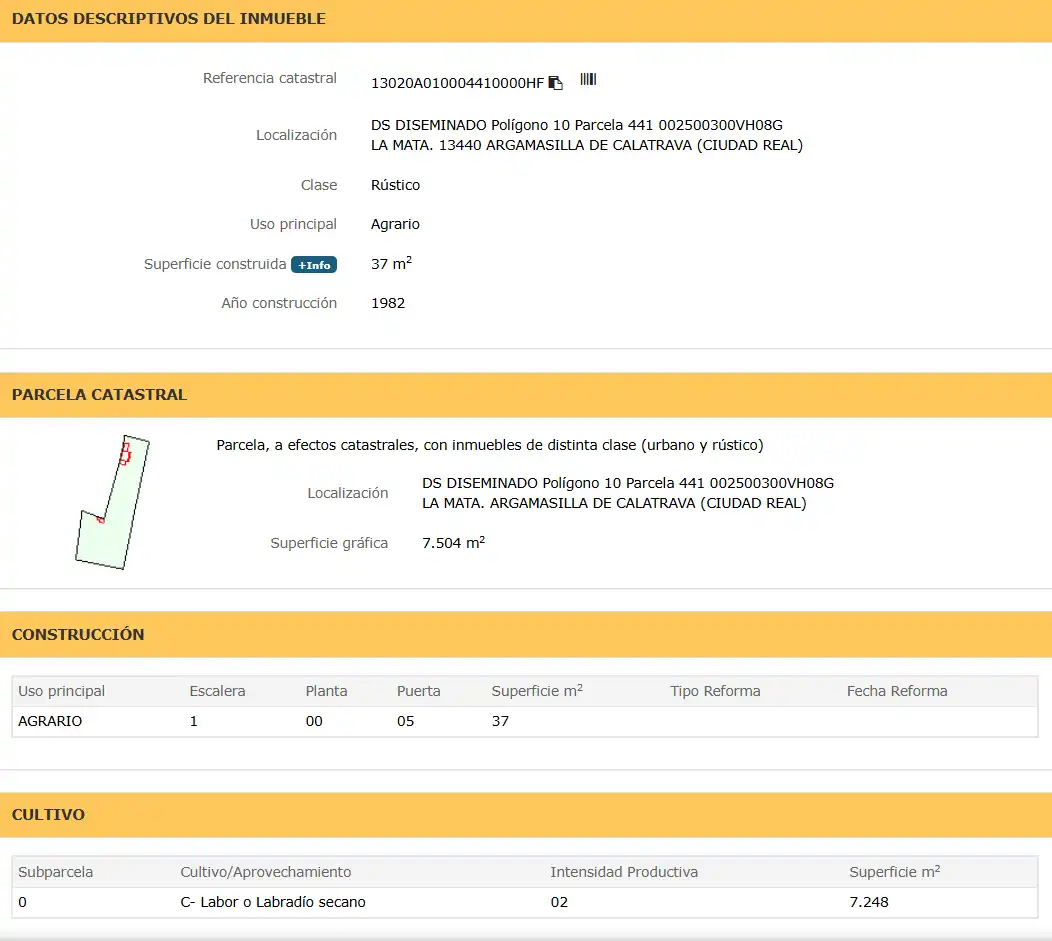Click the "Puerta" column header
This screenshot has height=941, width=1052.
pyautogui.click(x=419, y=691)
